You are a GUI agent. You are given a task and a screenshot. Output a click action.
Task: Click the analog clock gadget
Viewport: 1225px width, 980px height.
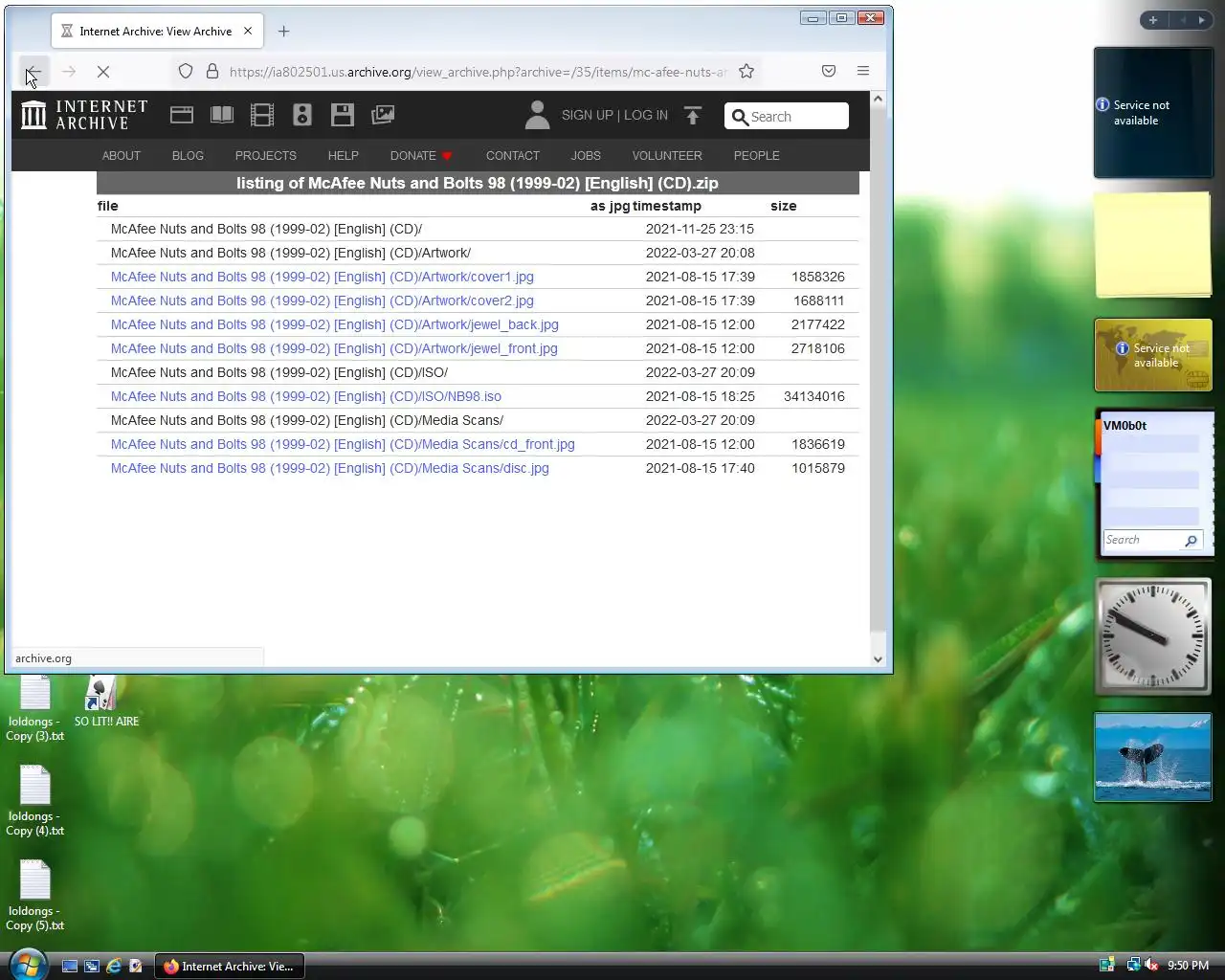tap(1153, 636)
